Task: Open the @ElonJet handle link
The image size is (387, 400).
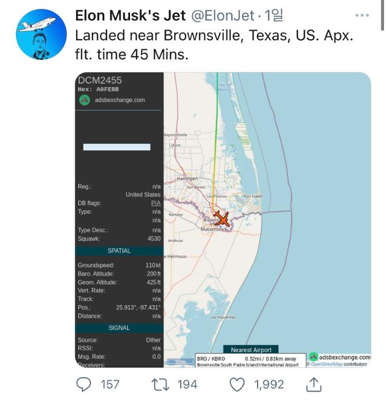Action: [223, 16]
